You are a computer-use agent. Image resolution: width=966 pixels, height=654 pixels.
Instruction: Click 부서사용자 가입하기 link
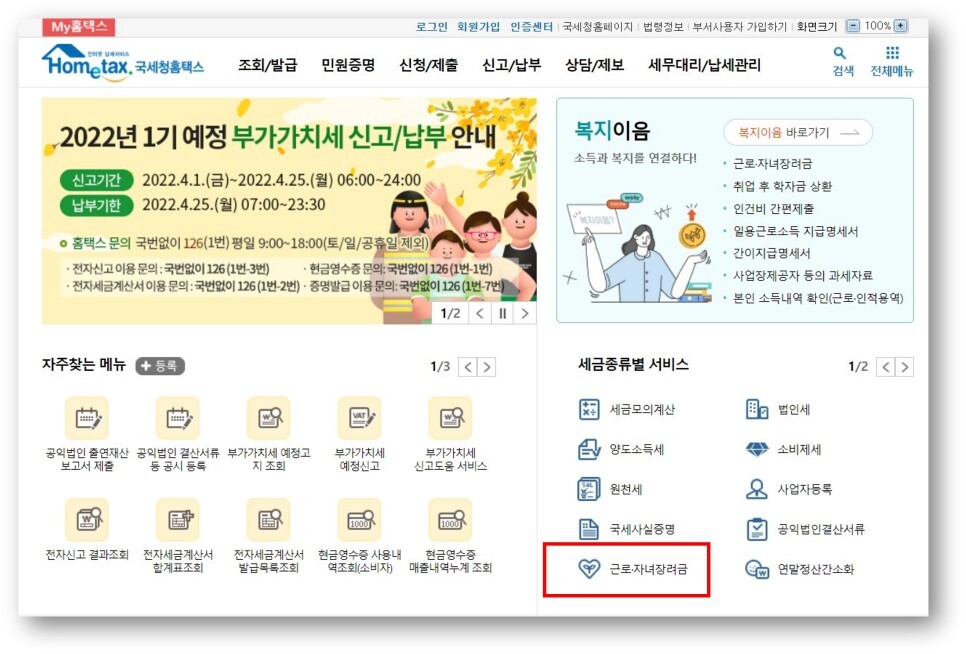740,26
